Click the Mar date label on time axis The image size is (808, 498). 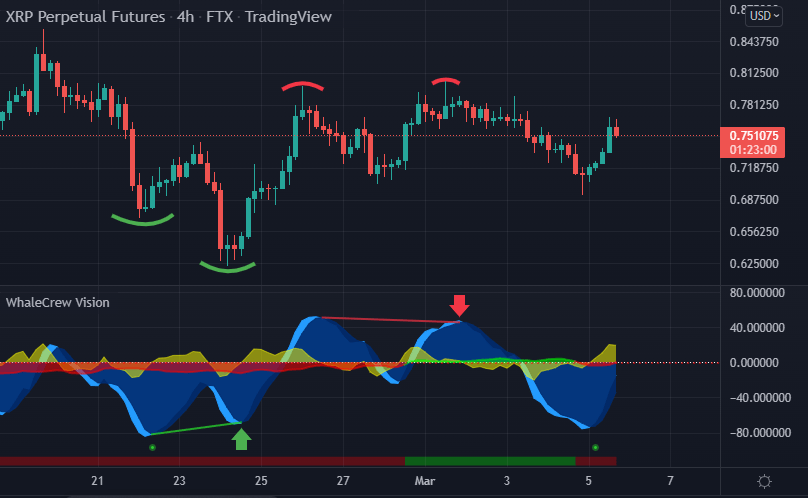[x=424, y=482]
